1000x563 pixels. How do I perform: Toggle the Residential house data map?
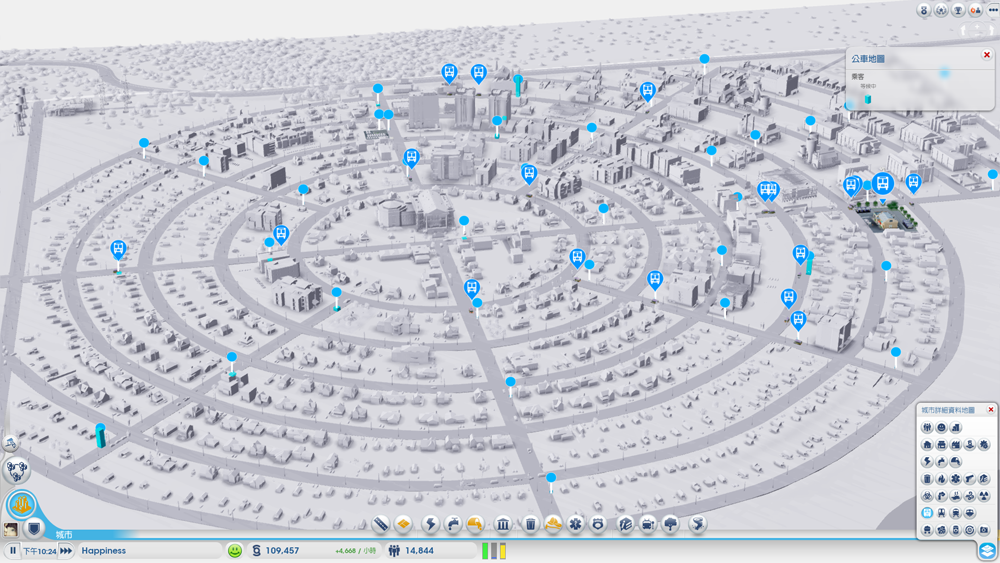[x=927, y=444]
